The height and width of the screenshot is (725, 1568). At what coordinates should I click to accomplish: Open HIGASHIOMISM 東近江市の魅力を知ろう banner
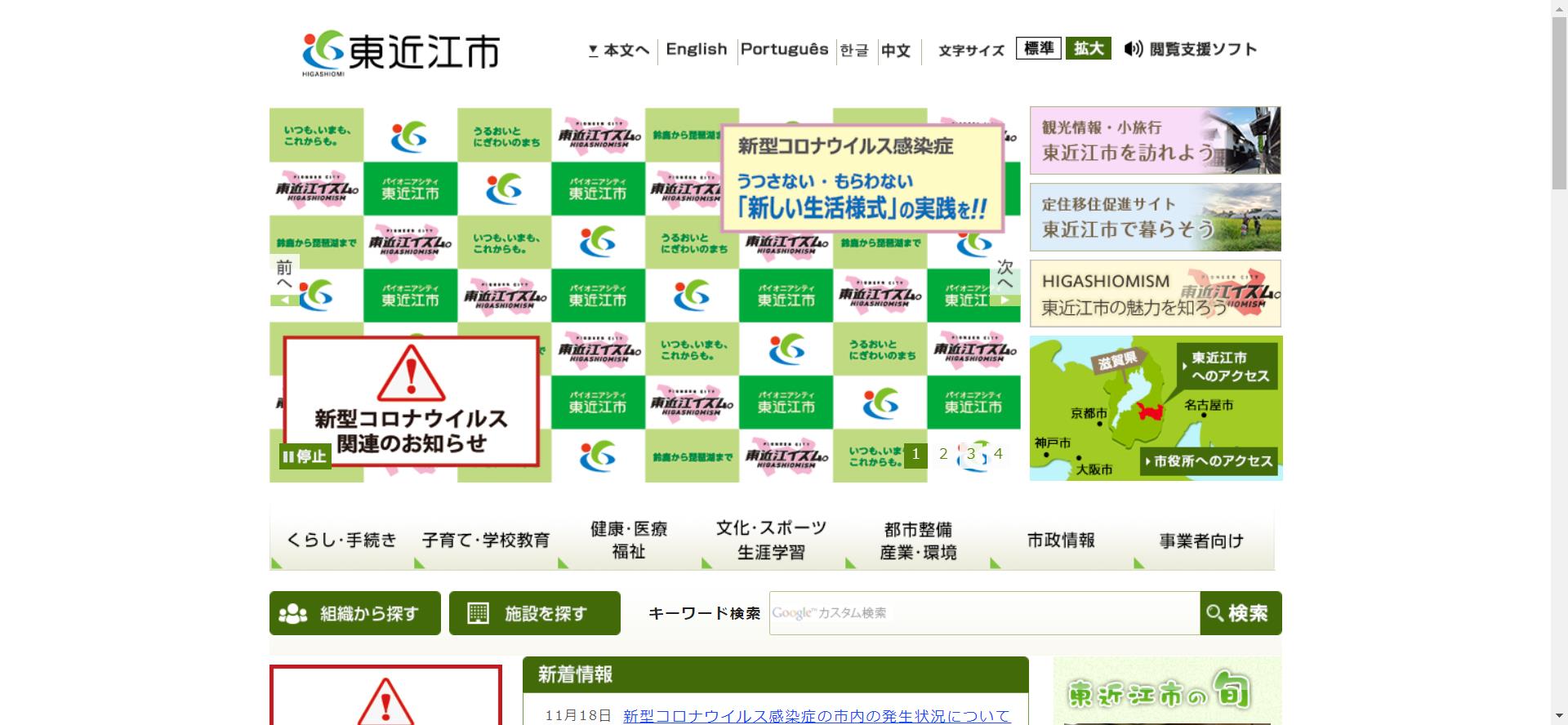tap(1155, 294)
